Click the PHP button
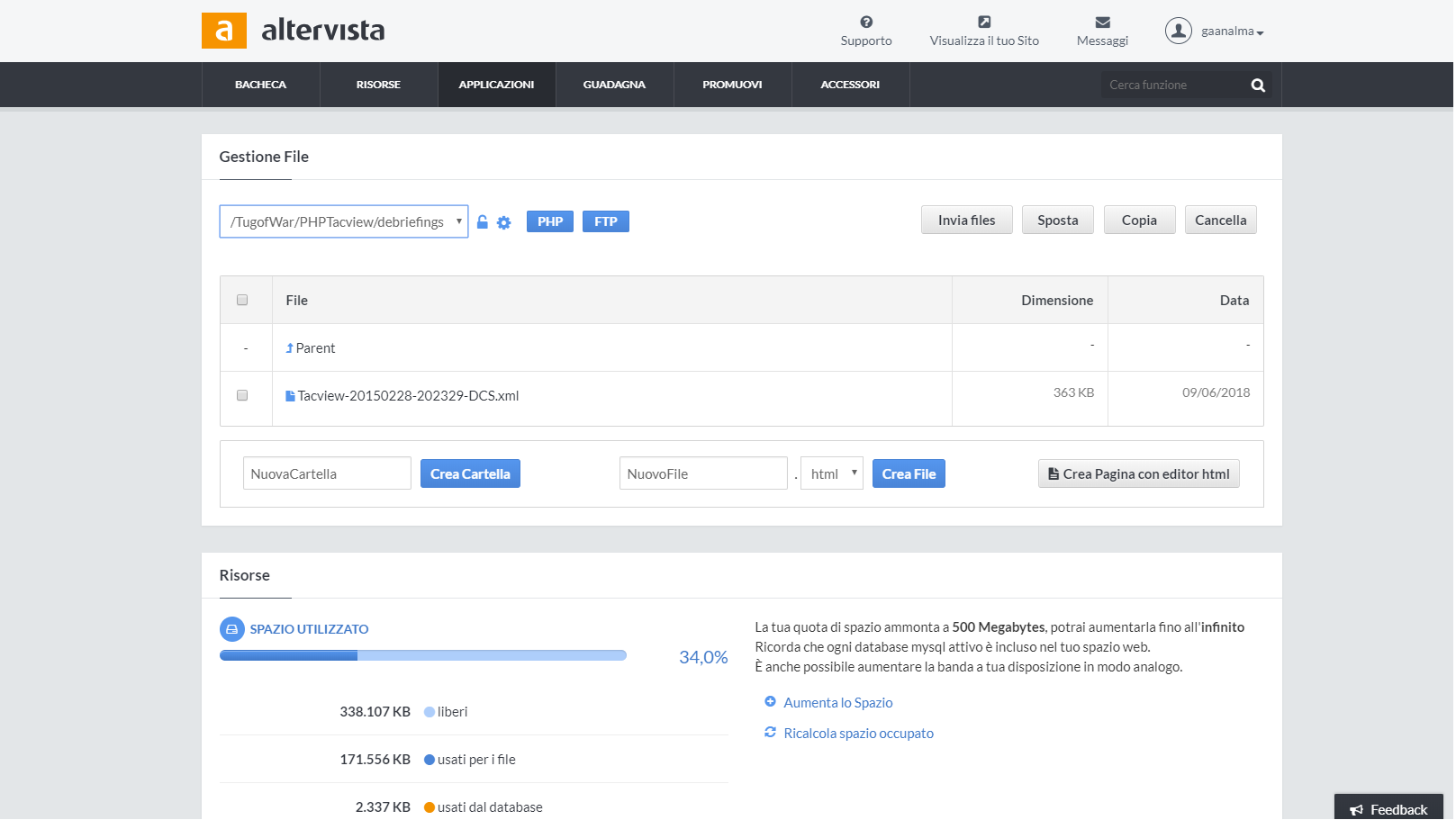The height and width of the screenshot is (820, 1456). coord(550,221)
